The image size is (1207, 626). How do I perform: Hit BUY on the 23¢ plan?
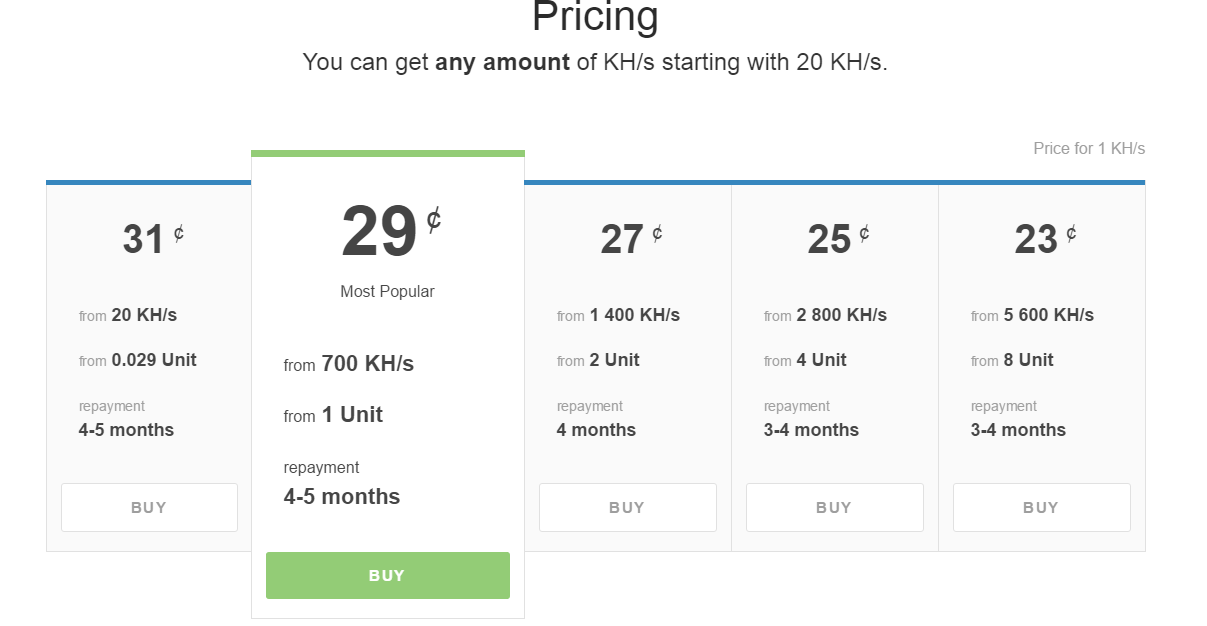click(x=1041, y=507)
